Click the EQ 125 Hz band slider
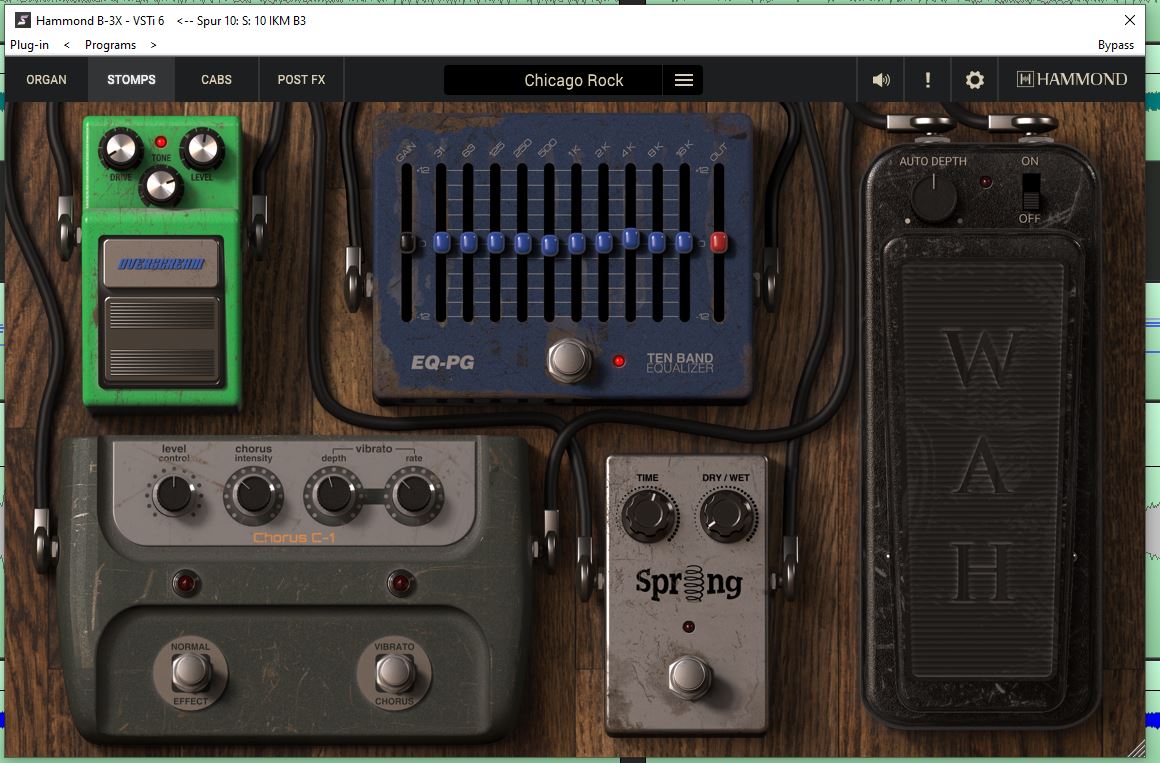The image size is (1160, 763). 496,242
